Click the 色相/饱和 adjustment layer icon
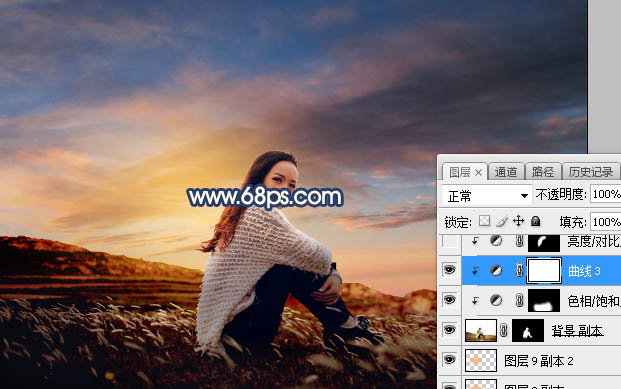Screen dimensions: 621x389 point(496,300)
